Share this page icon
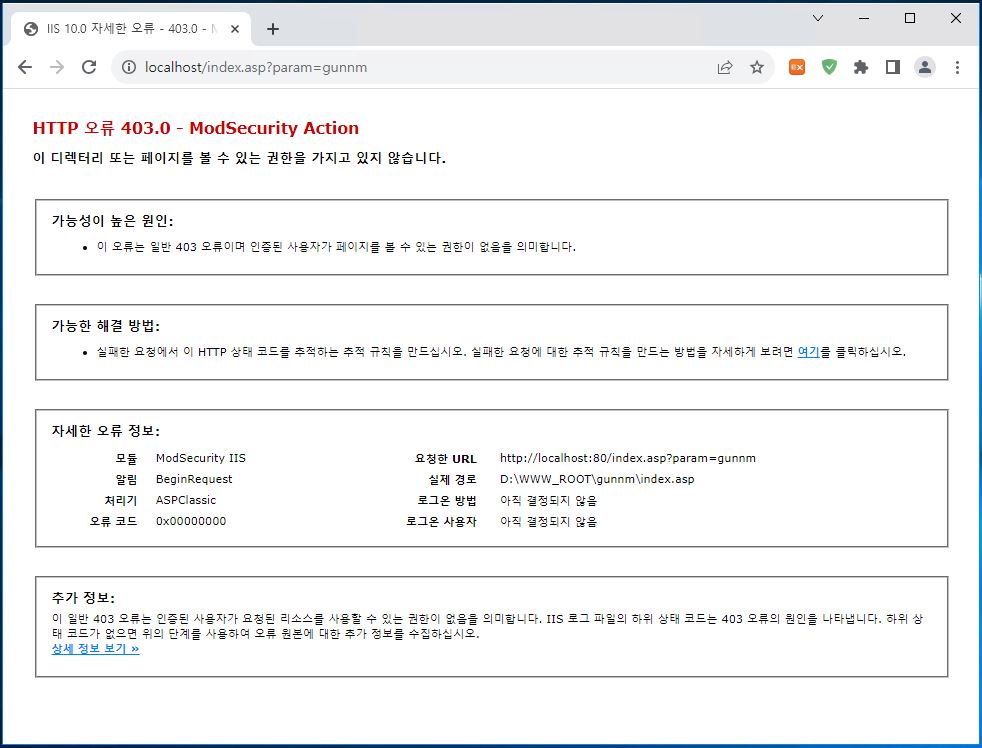The image size is (982, 748). tap(725, 67)
